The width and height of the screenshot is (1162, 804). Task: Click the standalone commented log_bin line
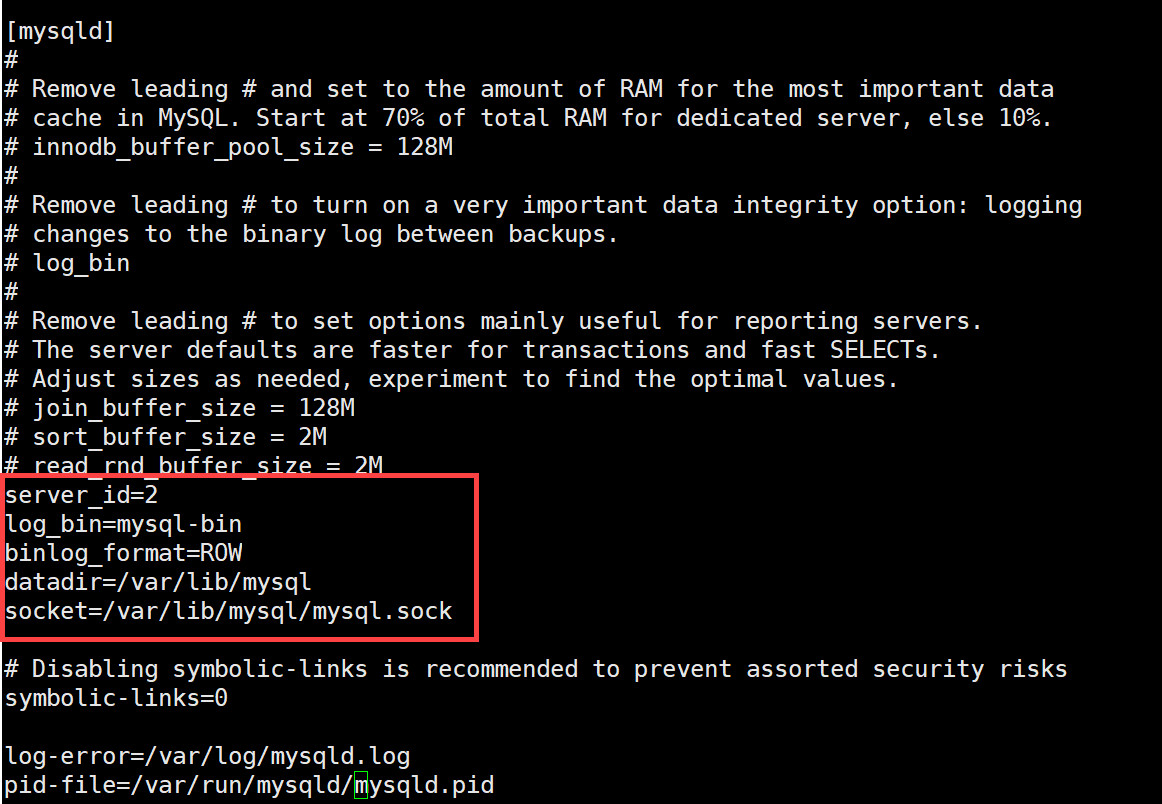click(81, 263)
